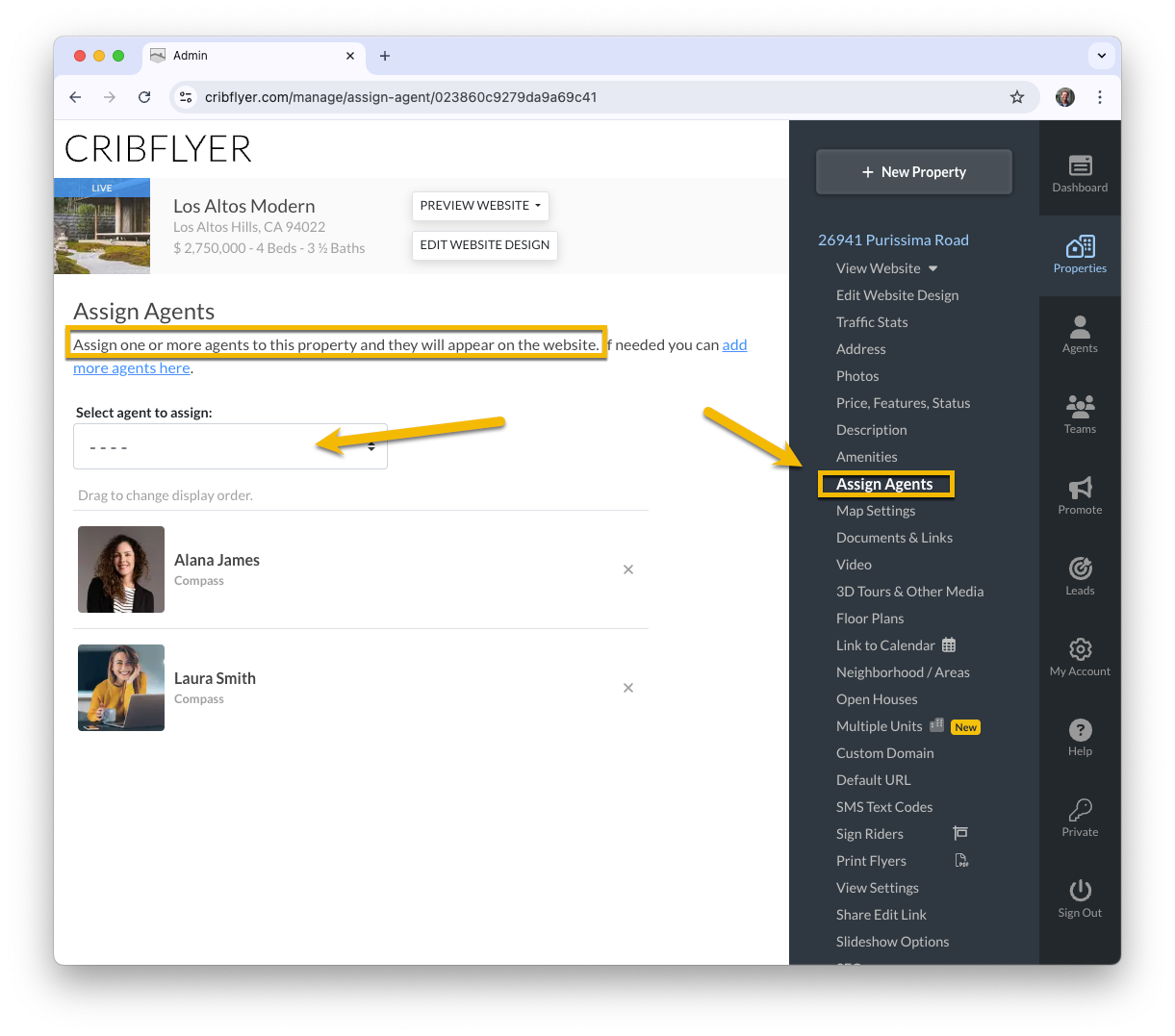This screenshot has width=1175, height=1036.
Task: Open the Video menu item
Action: tap(854, 565)
